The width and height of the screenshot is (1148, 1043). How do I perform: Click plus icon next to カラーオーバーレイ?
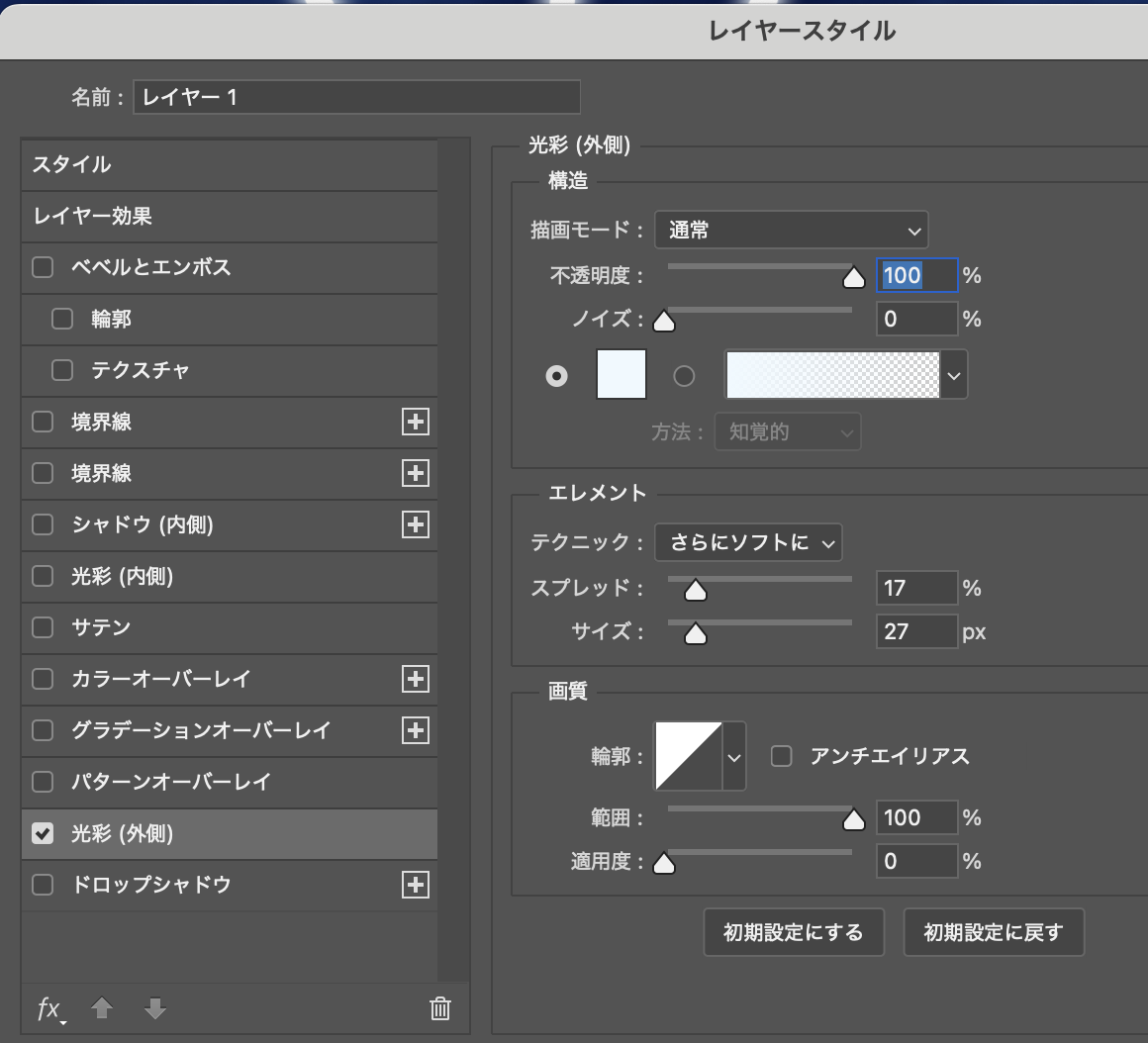pos(416,679)
